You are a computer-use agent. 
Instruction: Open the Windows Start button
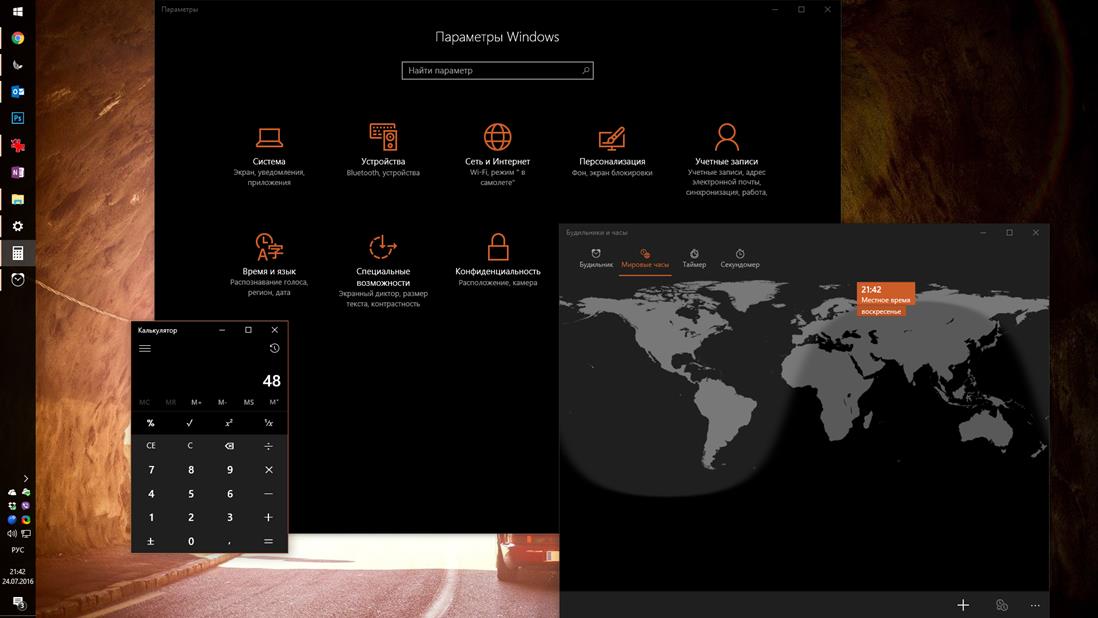(18, 11)
